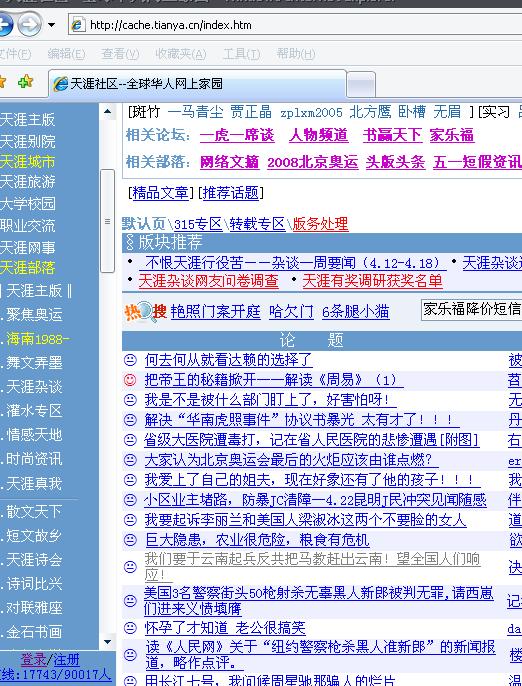The image size is (522, 686).
Task: Open related tribe 2008北京奥运
Action: [x=313, y=162]
